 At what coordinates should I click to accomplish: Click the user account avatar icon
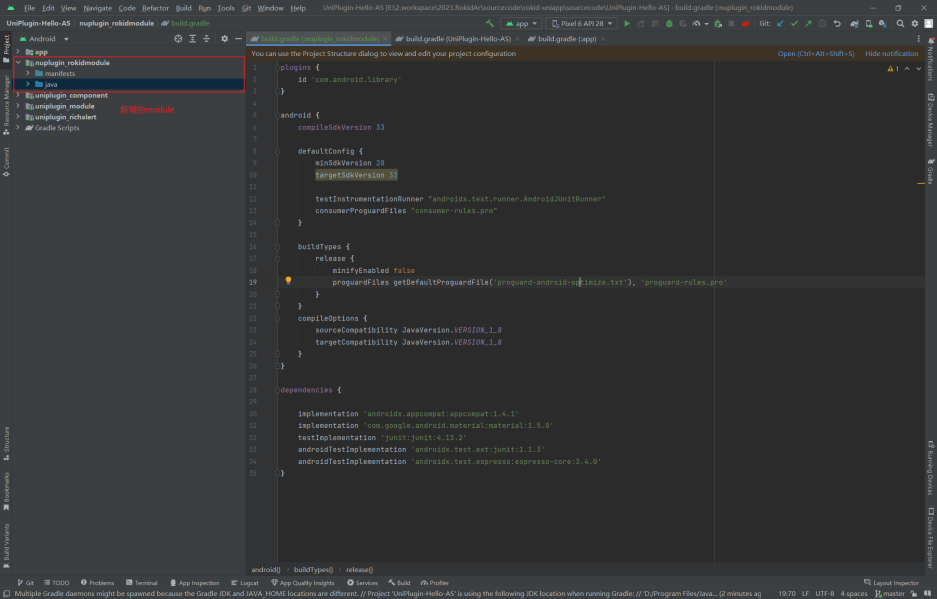929,23
